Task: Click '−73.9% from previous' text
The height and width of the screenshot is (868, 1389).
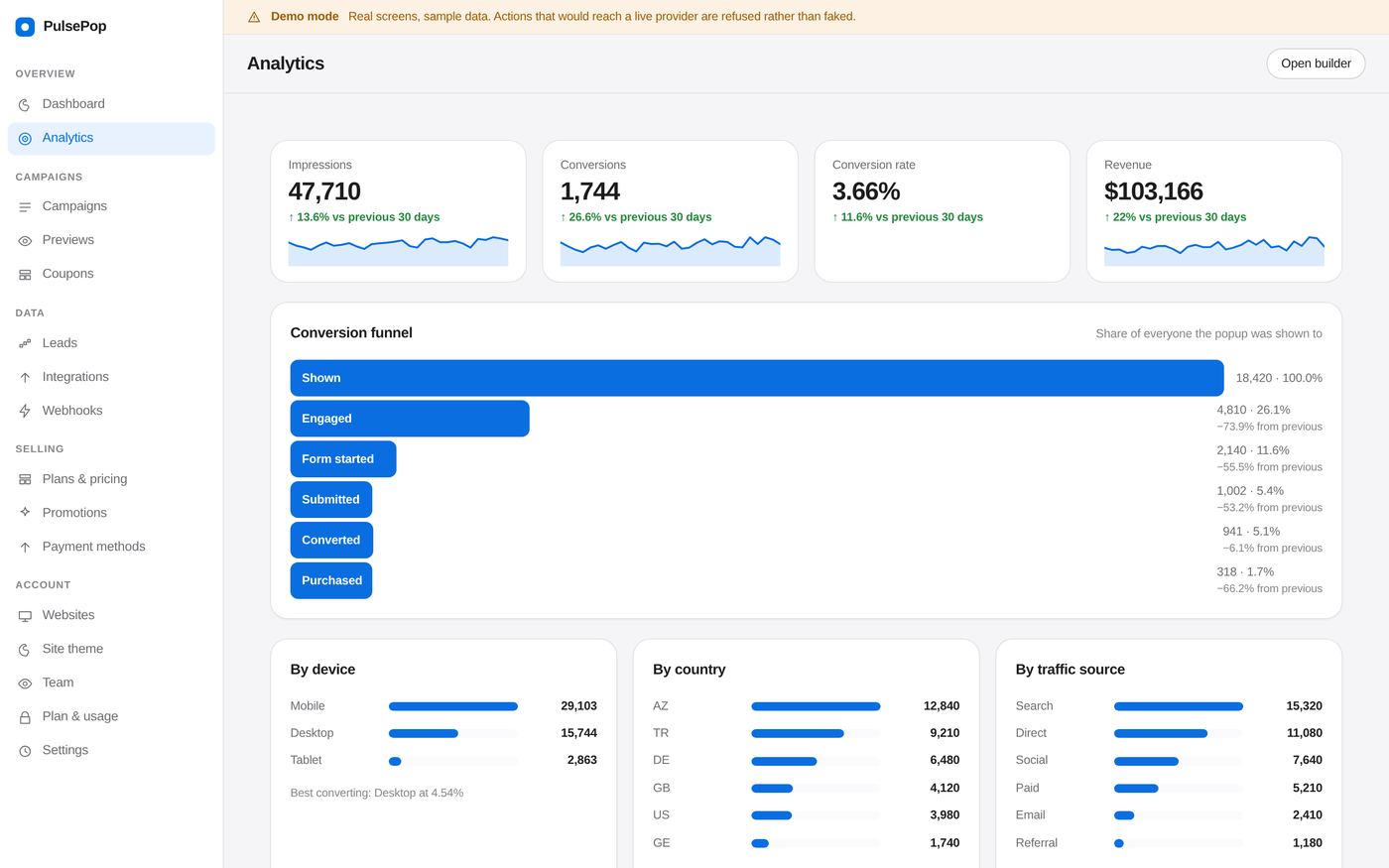Action: 1270,427
